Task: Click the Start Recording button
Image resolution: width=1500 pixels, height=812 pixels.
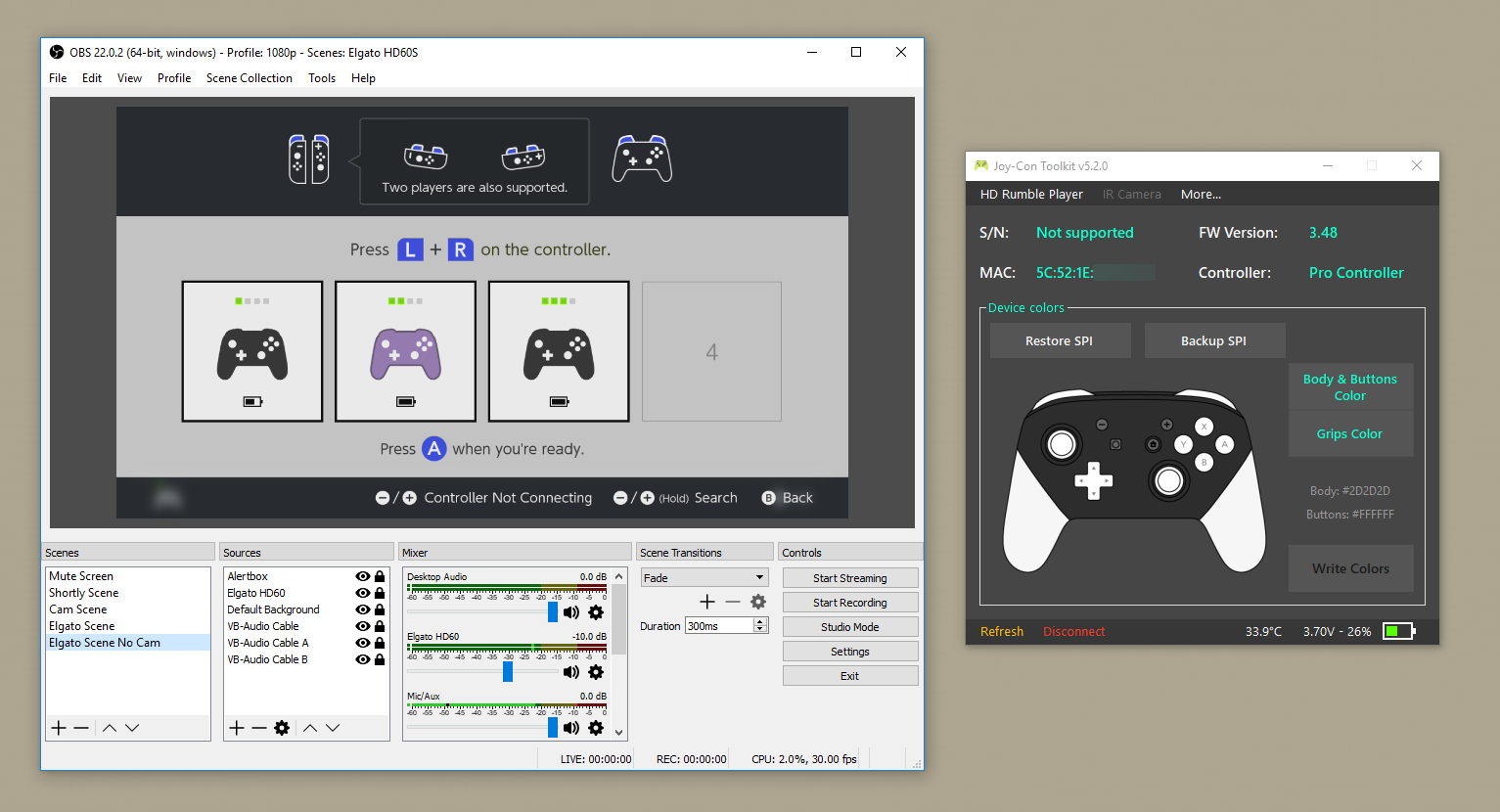Action: [x=850, y=603]
